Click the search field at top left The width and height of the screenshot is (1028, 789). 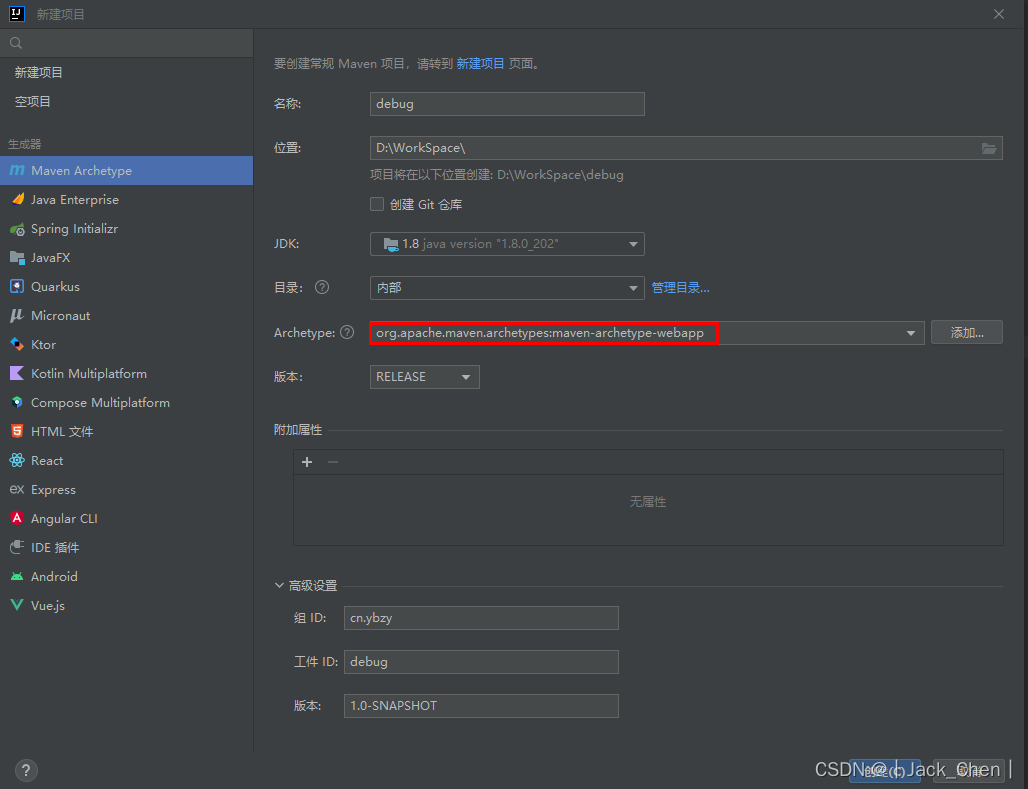(127, 43)
